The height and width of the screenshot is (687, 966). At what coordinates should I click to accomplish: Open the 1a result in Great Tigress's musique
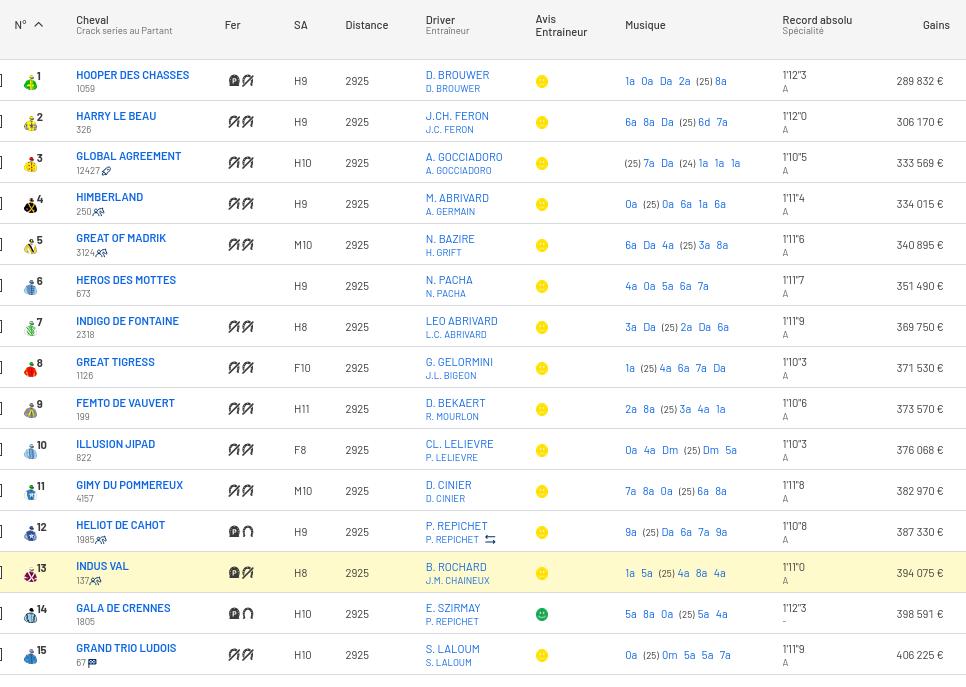click(x=630, y=368)
